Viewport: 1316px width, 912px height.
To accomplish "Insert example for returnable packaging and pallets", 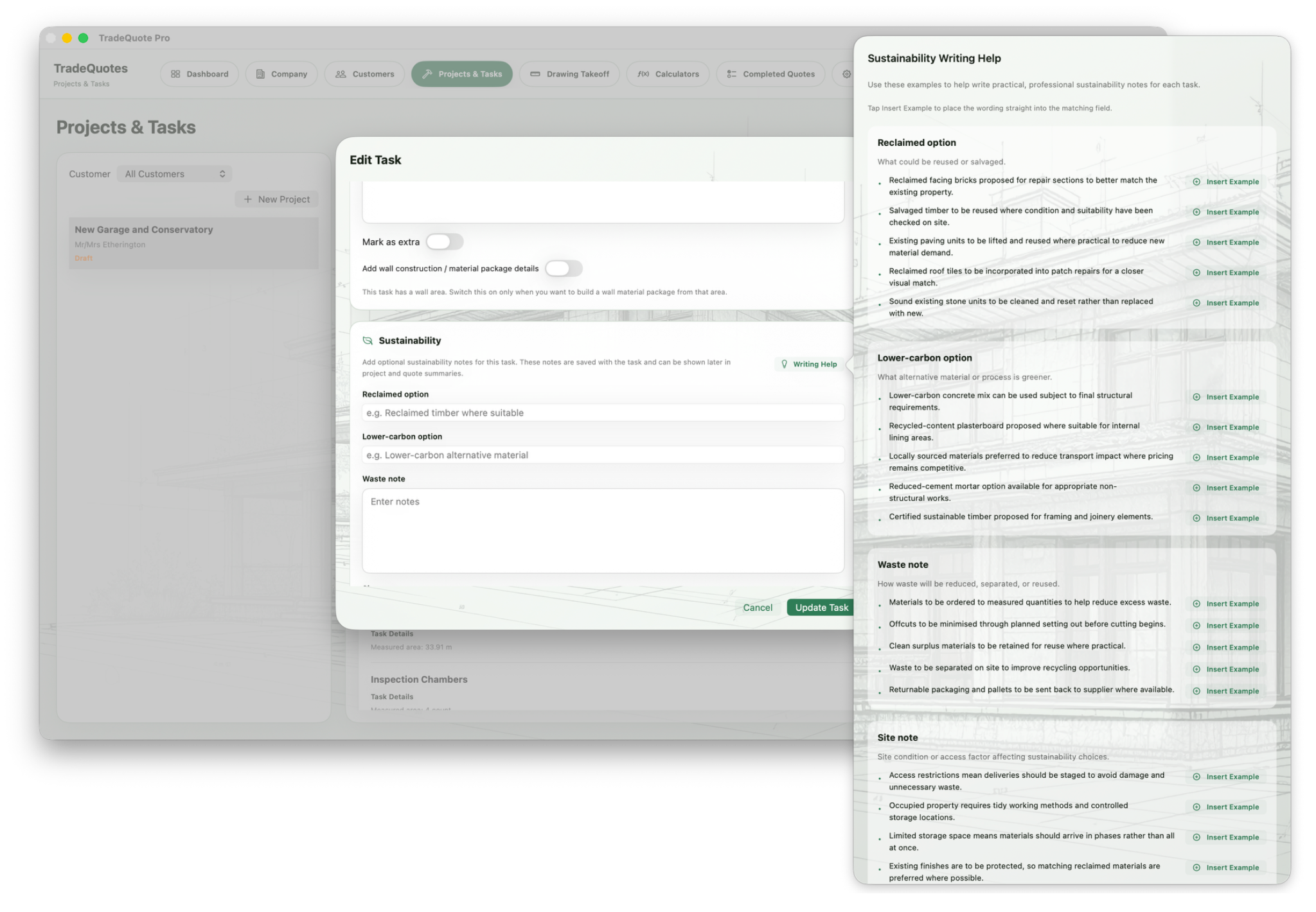I will pyautogui.click(x=1226, y=691).
